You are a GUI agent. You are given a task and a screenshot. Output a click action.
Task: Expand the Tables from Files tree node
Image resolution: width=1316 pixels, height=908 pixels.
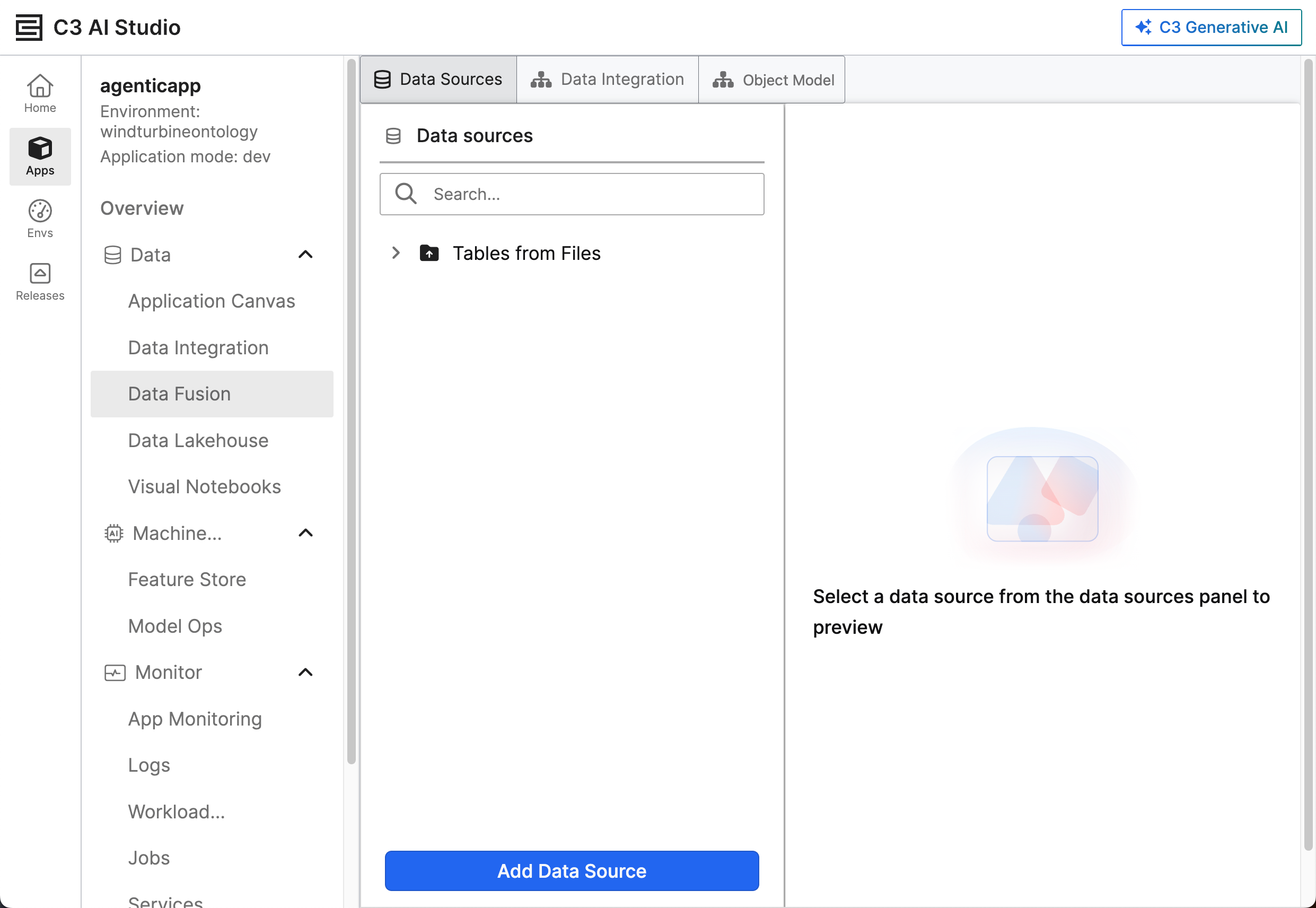click(x=396, y=252)
